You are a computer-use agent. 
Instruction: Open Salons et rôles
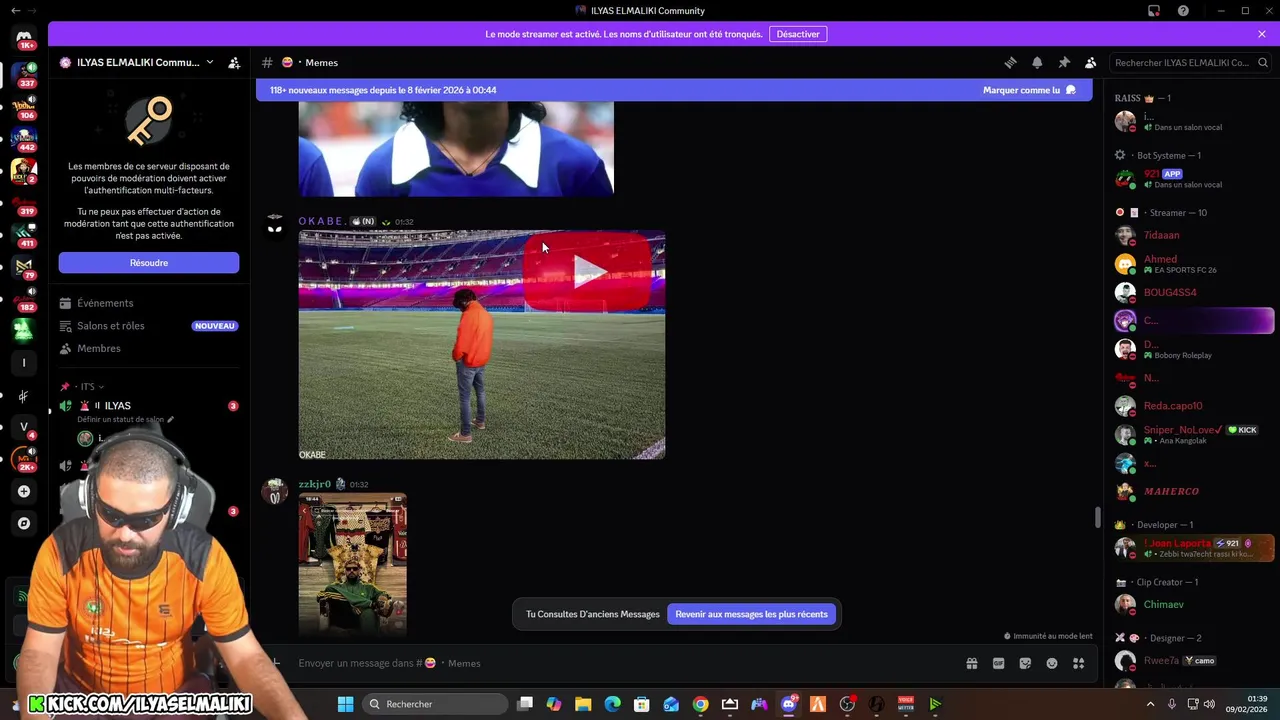point(110,326)
